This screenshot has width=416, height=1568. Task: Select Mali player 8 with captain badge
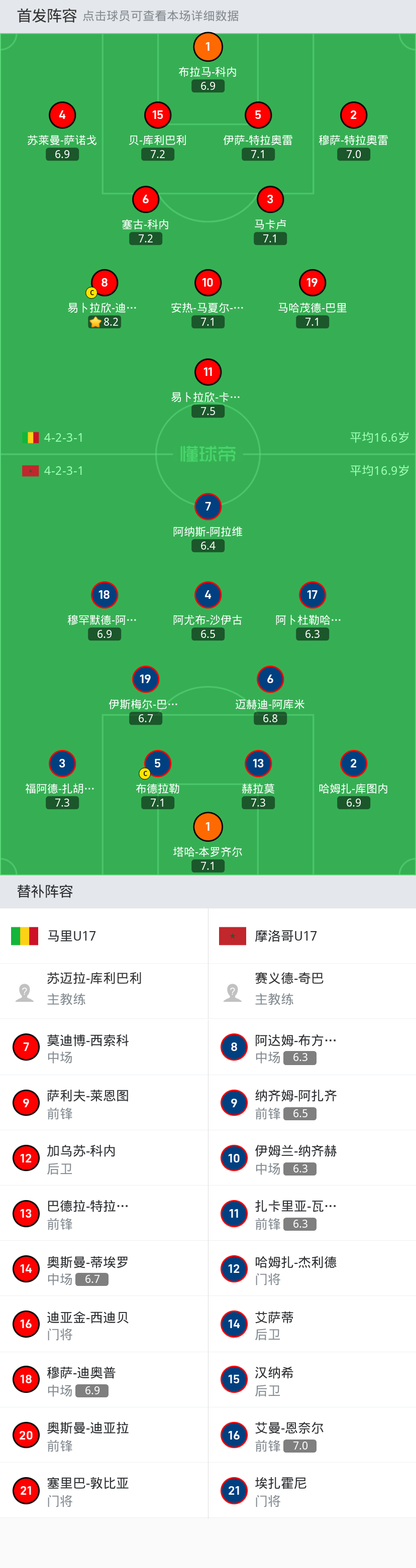(x=104, y=283)
